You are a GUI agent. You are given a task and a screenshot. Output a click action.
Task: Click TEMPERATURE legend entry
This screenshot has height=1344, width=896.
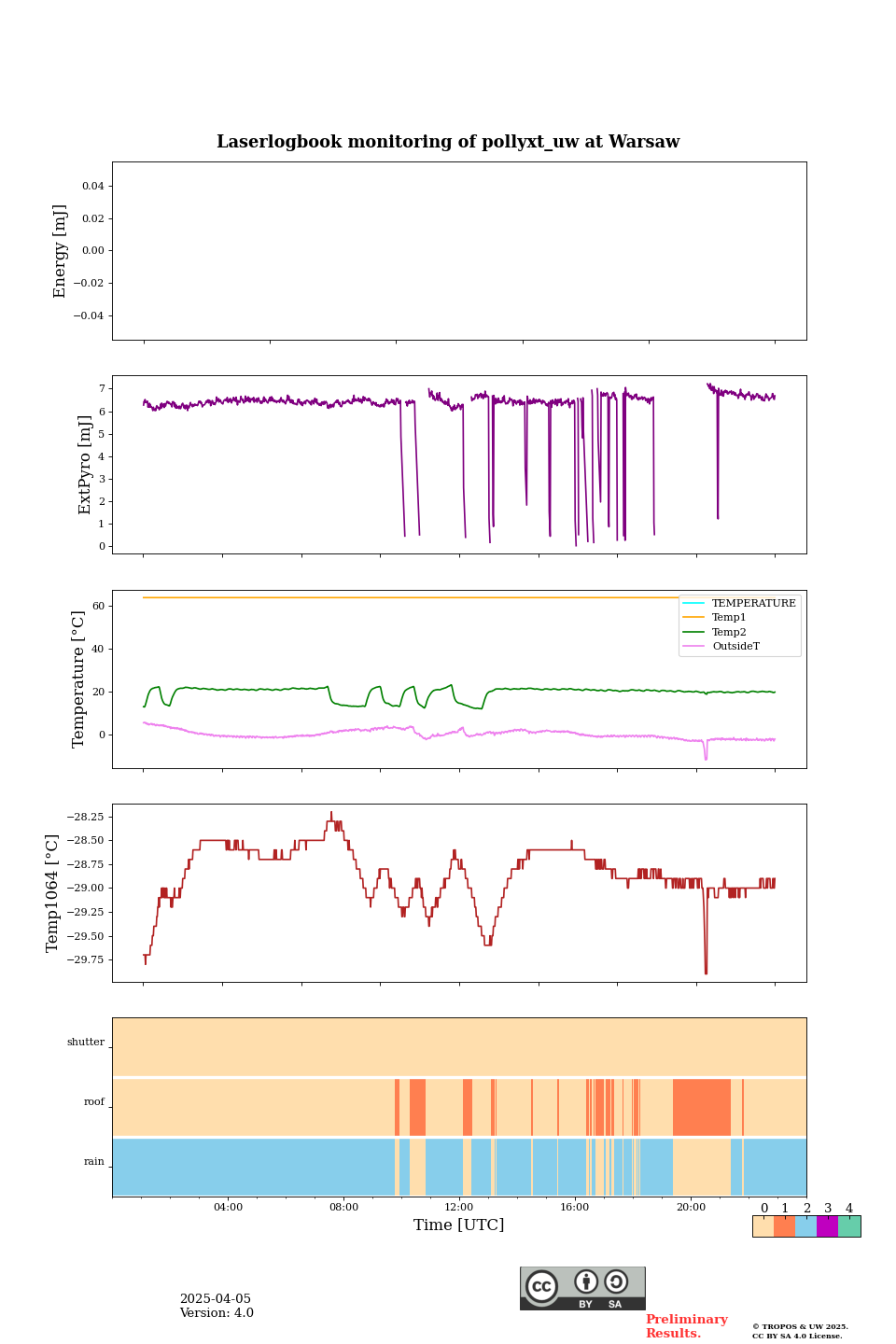pyautogui.click(x=739, y=604)
